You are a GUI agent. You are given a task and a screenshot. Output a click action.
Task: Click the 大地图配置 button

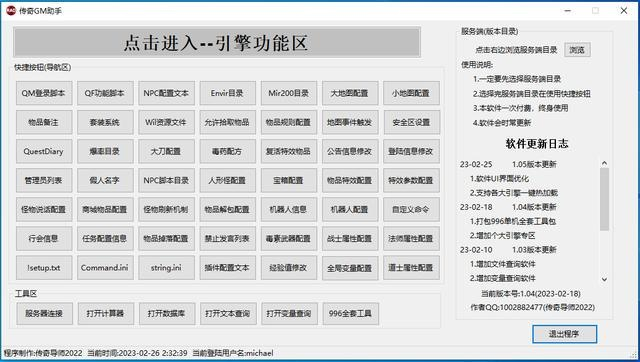click(350, 93)
